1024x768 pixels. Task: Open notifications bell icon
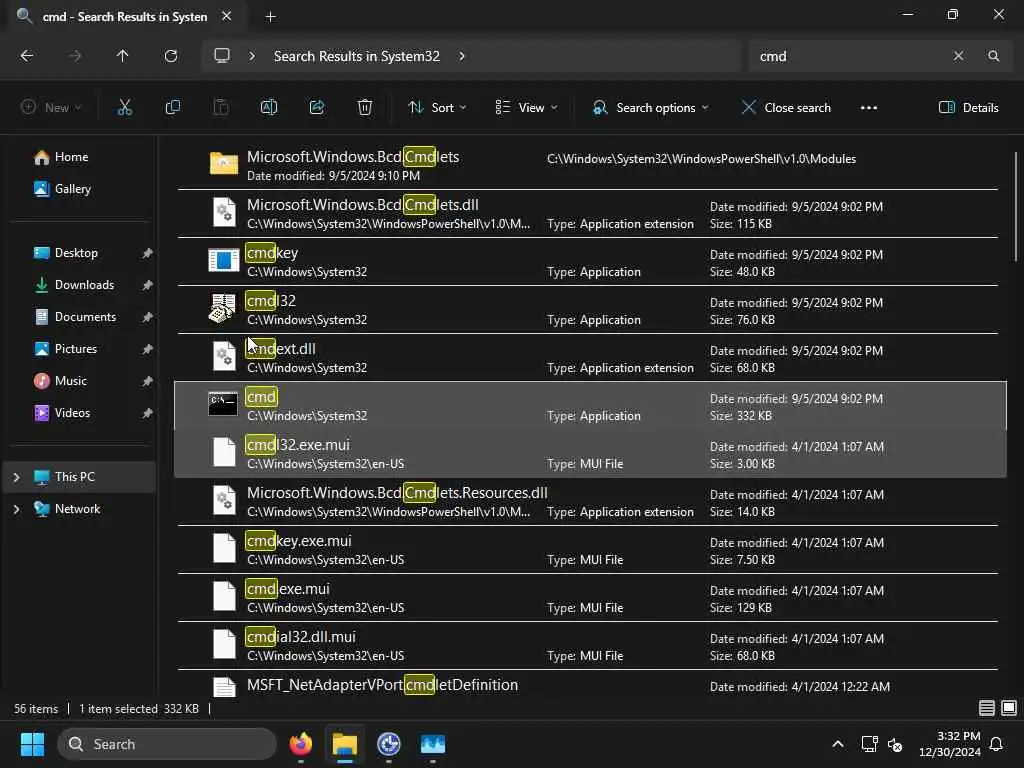(x=997, y=744)
